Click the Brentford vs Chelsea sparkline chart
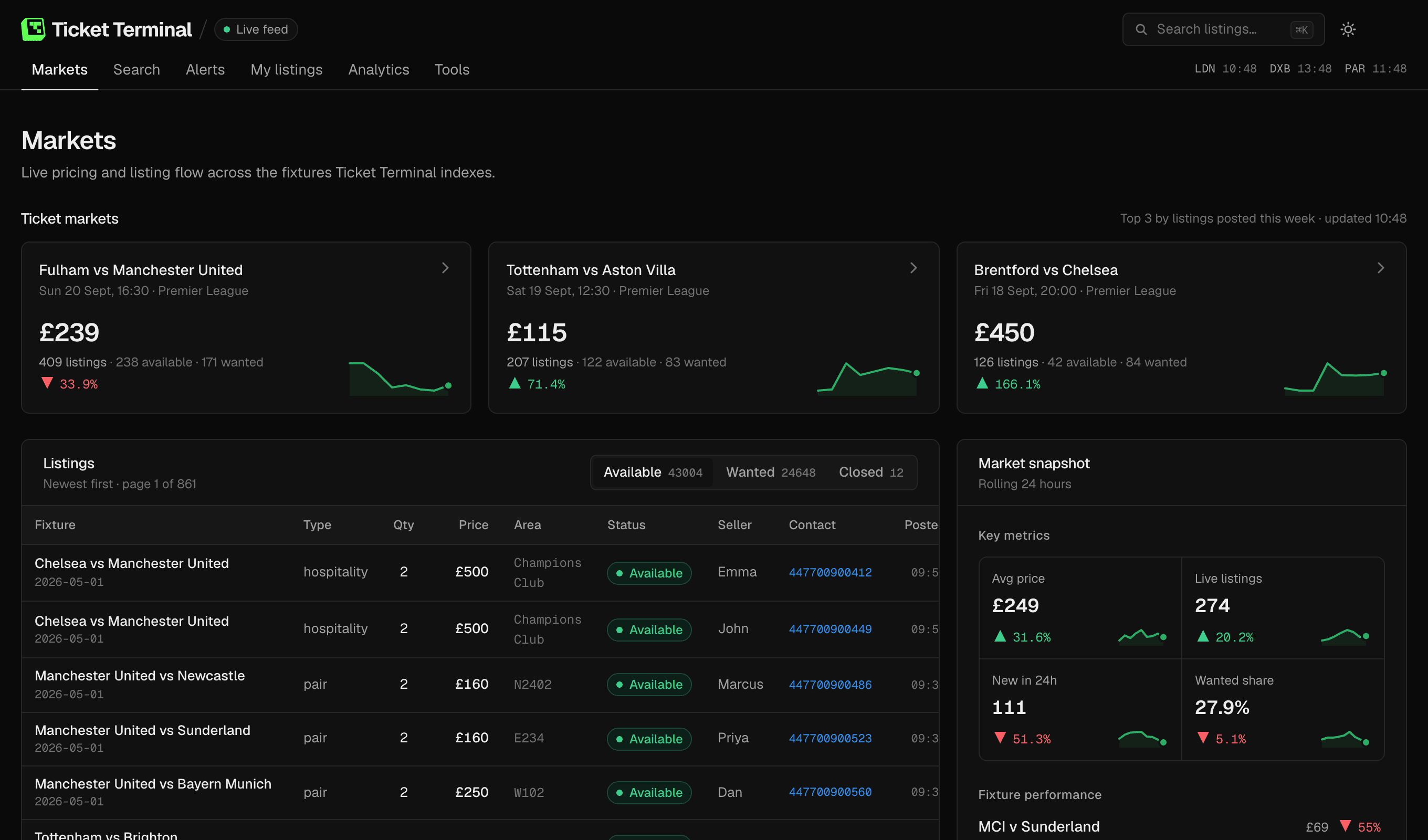 click(x=1335, y=378)
